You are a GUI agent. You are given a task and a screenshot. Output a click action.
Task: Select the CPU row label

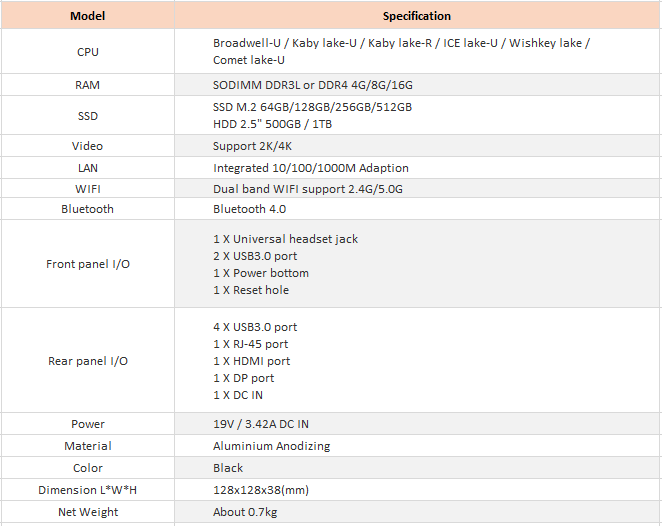pyautogui.click(x=88, y=52)
